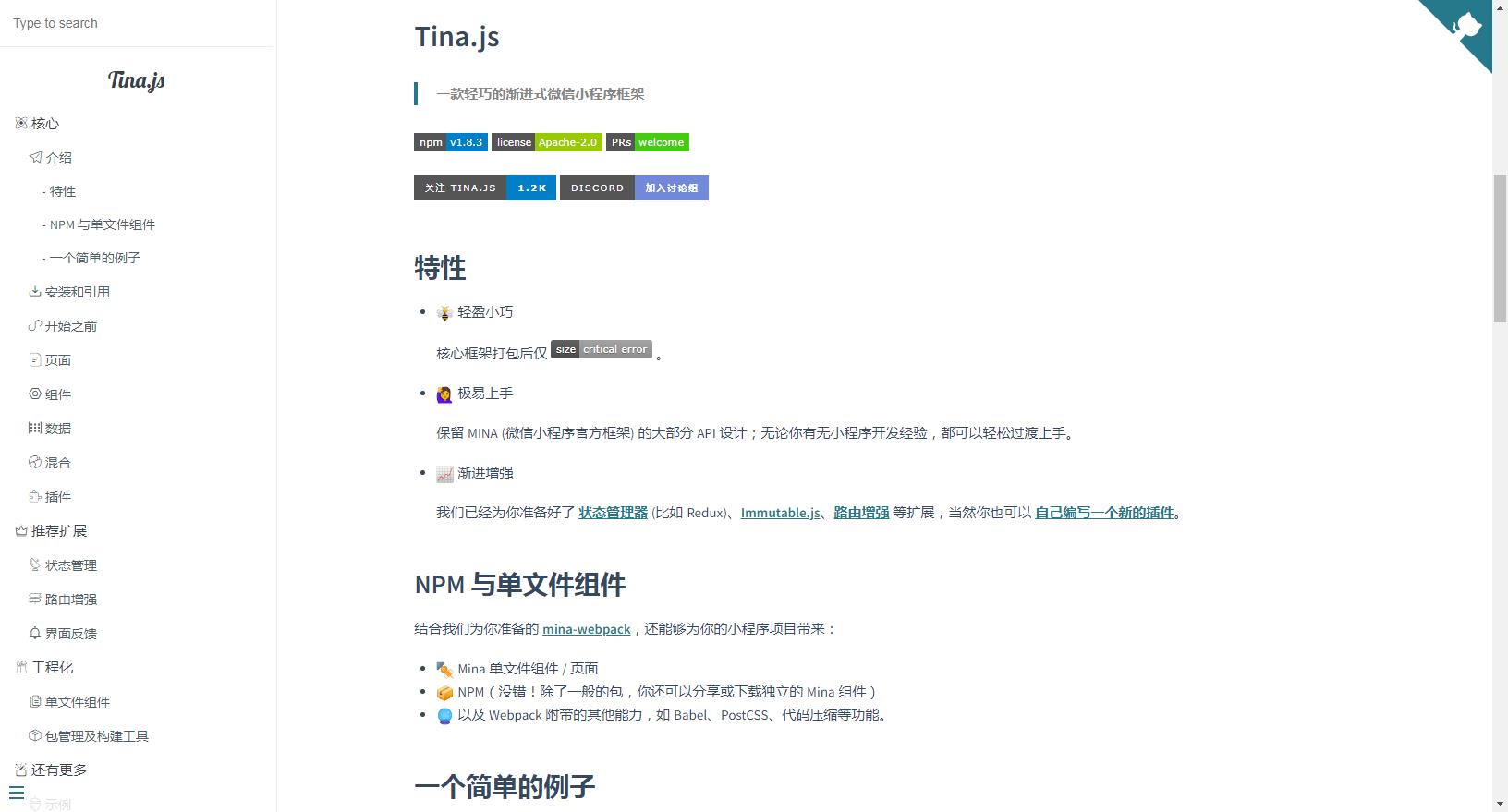Click the paper plane icon beside 介绍
Screen dimensions: 1508x812
[35, 157]
